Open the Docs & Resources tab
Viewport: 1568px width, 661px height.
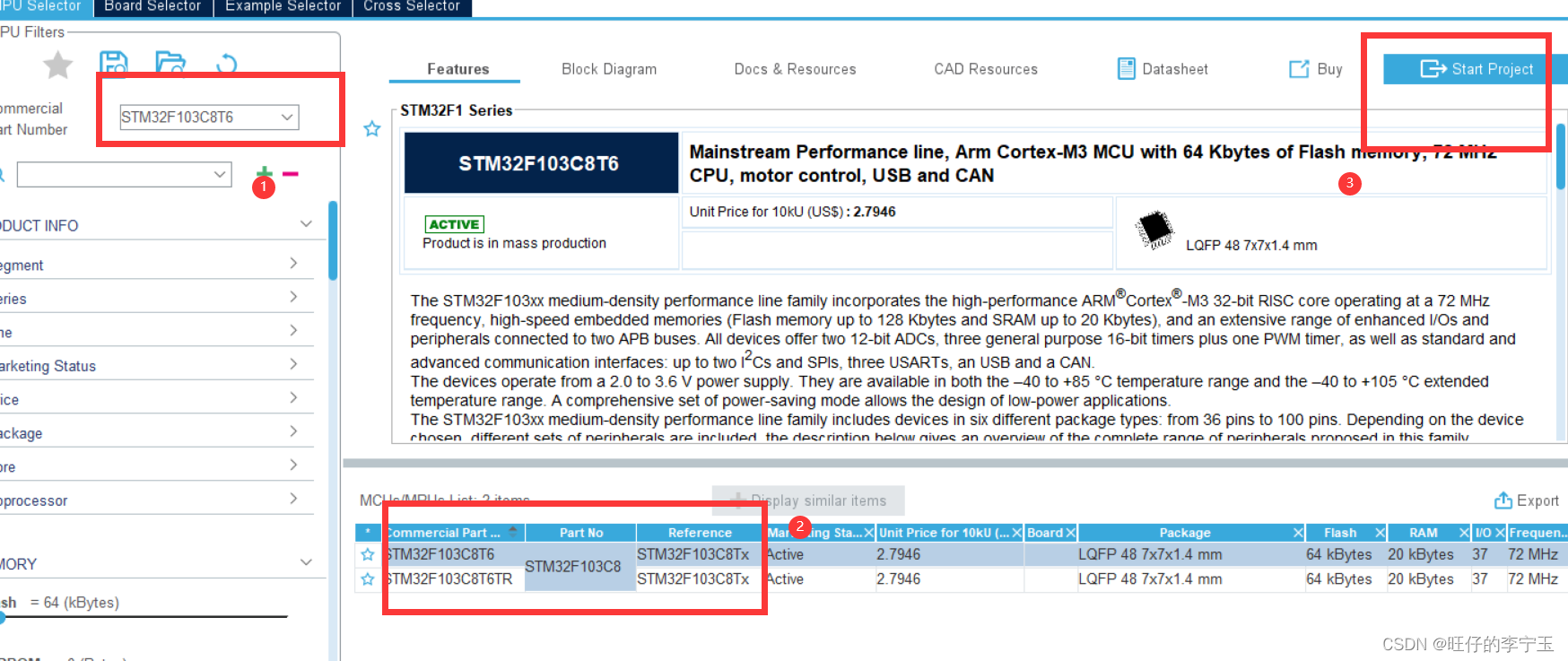click(795, 69)
